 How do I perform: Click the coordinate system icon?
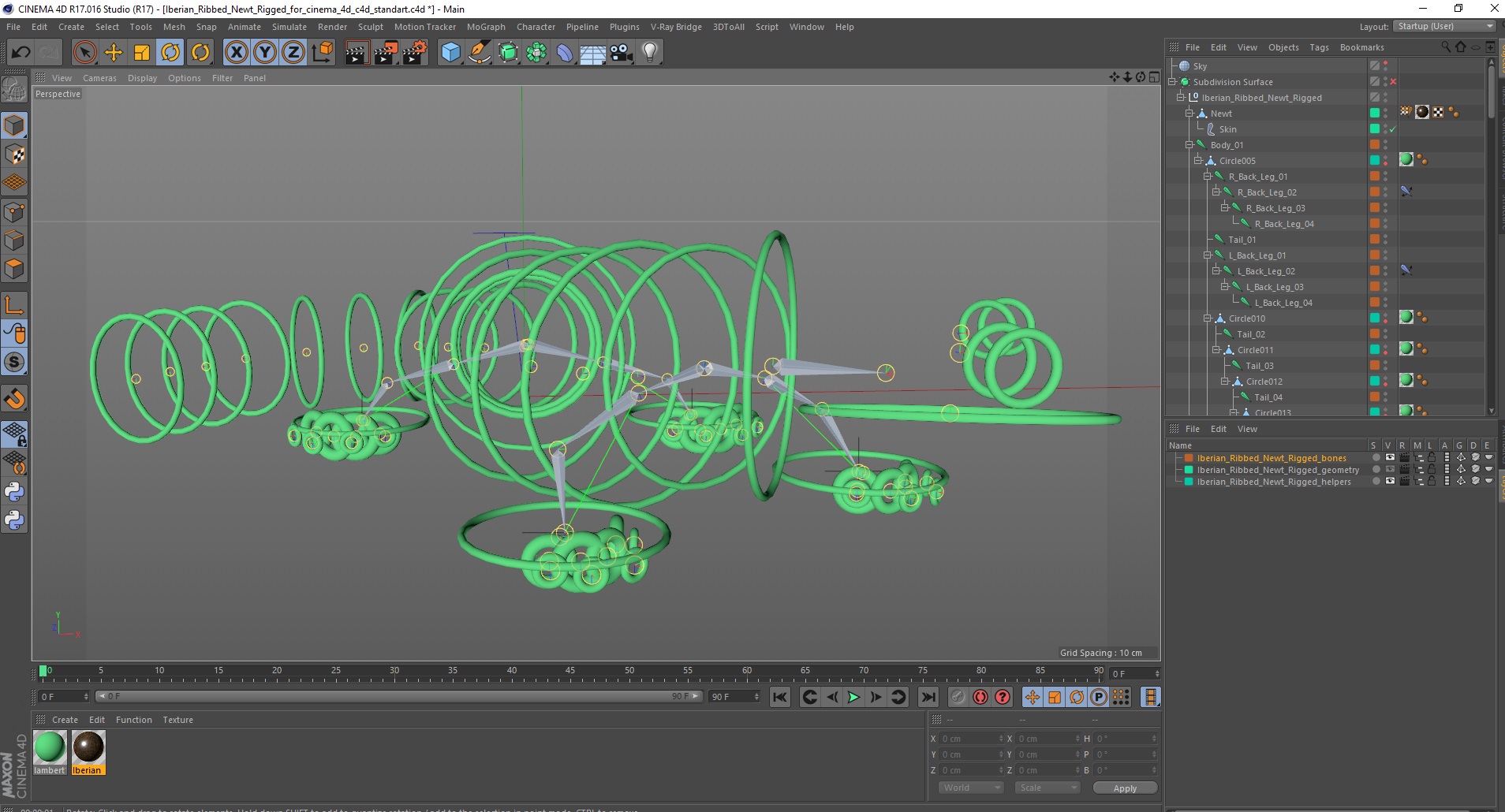coord(322,53)
